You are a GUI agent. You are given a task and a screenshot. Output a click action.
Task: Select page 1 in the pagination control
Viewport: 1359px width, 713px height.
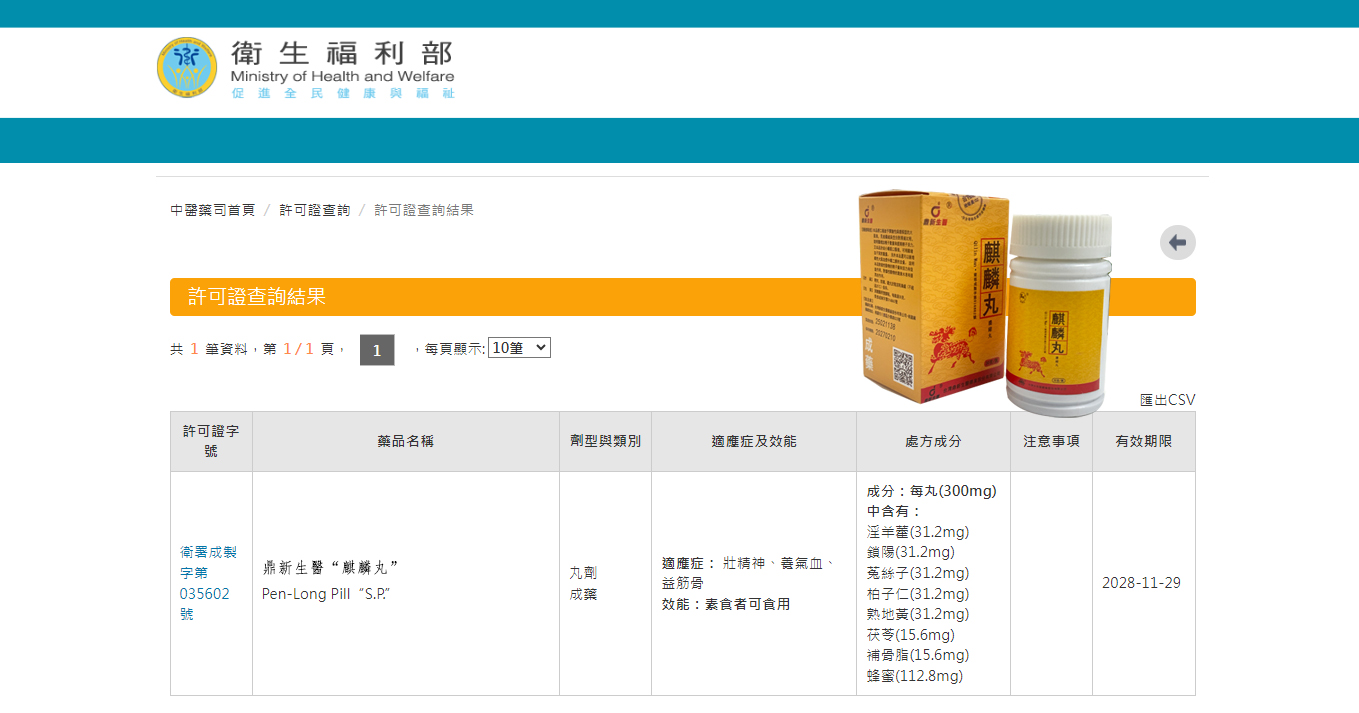point(377,350)
